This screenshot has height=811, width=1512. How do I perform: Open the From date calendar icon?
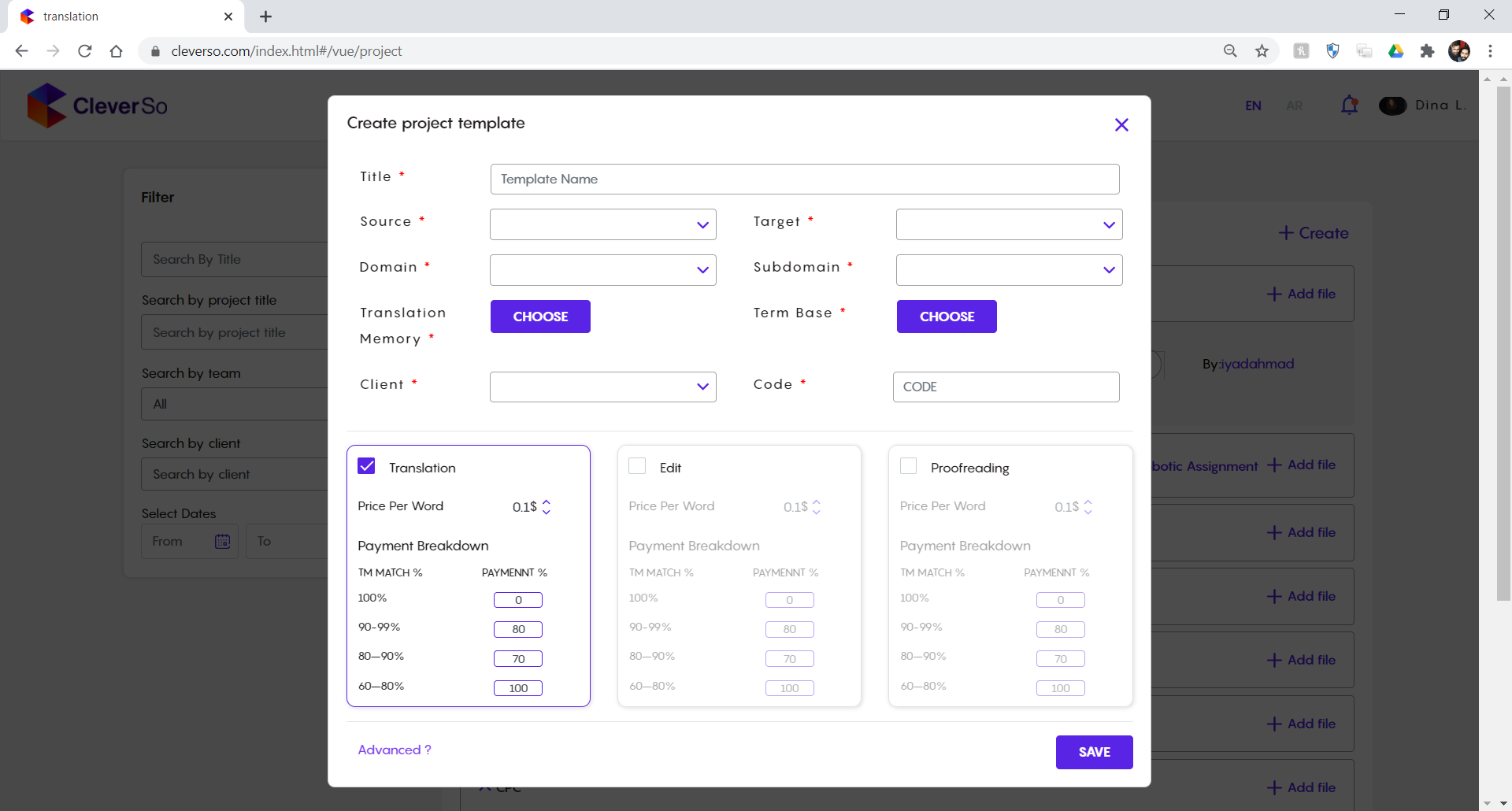pos(222,542)
